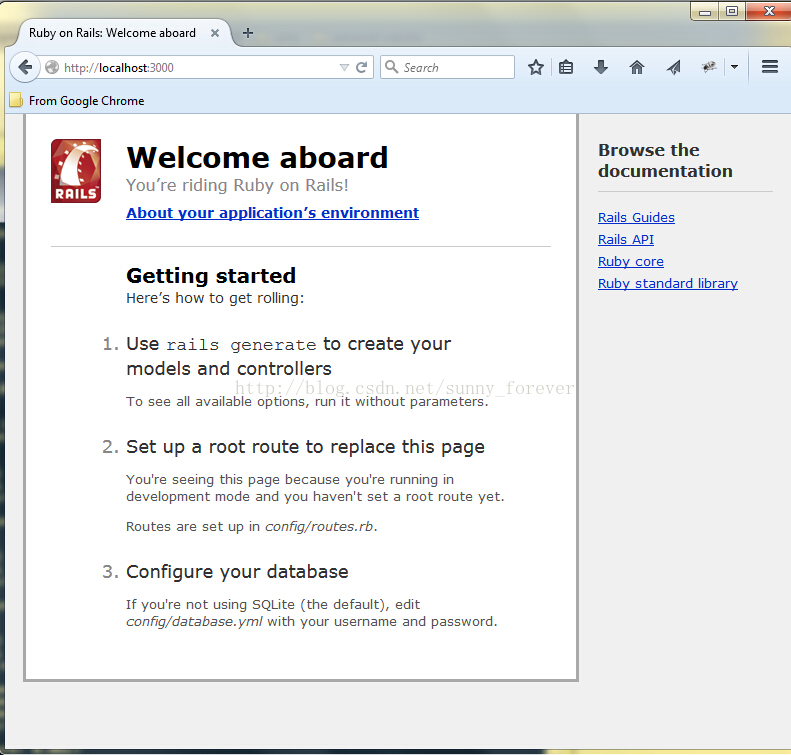Open the Rails API link
The width and height of the screenshot is (791, 755).
(626, 240)
